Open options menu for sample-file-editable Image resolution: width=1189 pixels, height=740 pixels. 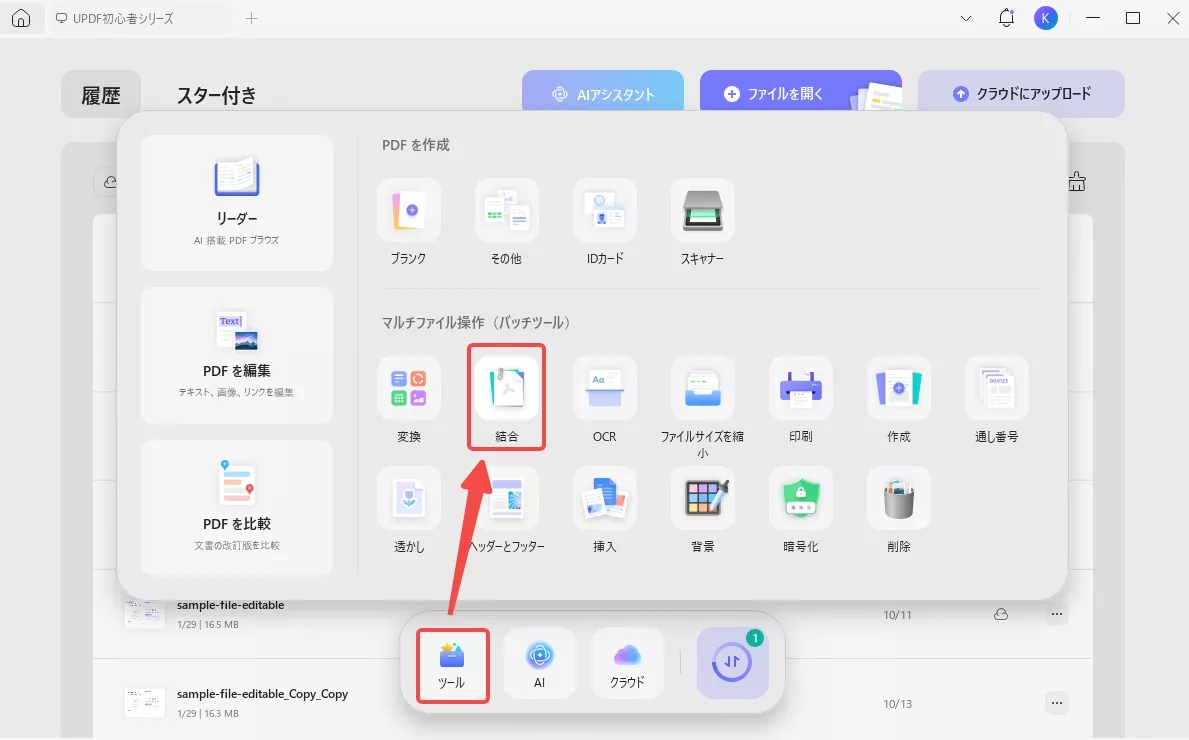1057,614
